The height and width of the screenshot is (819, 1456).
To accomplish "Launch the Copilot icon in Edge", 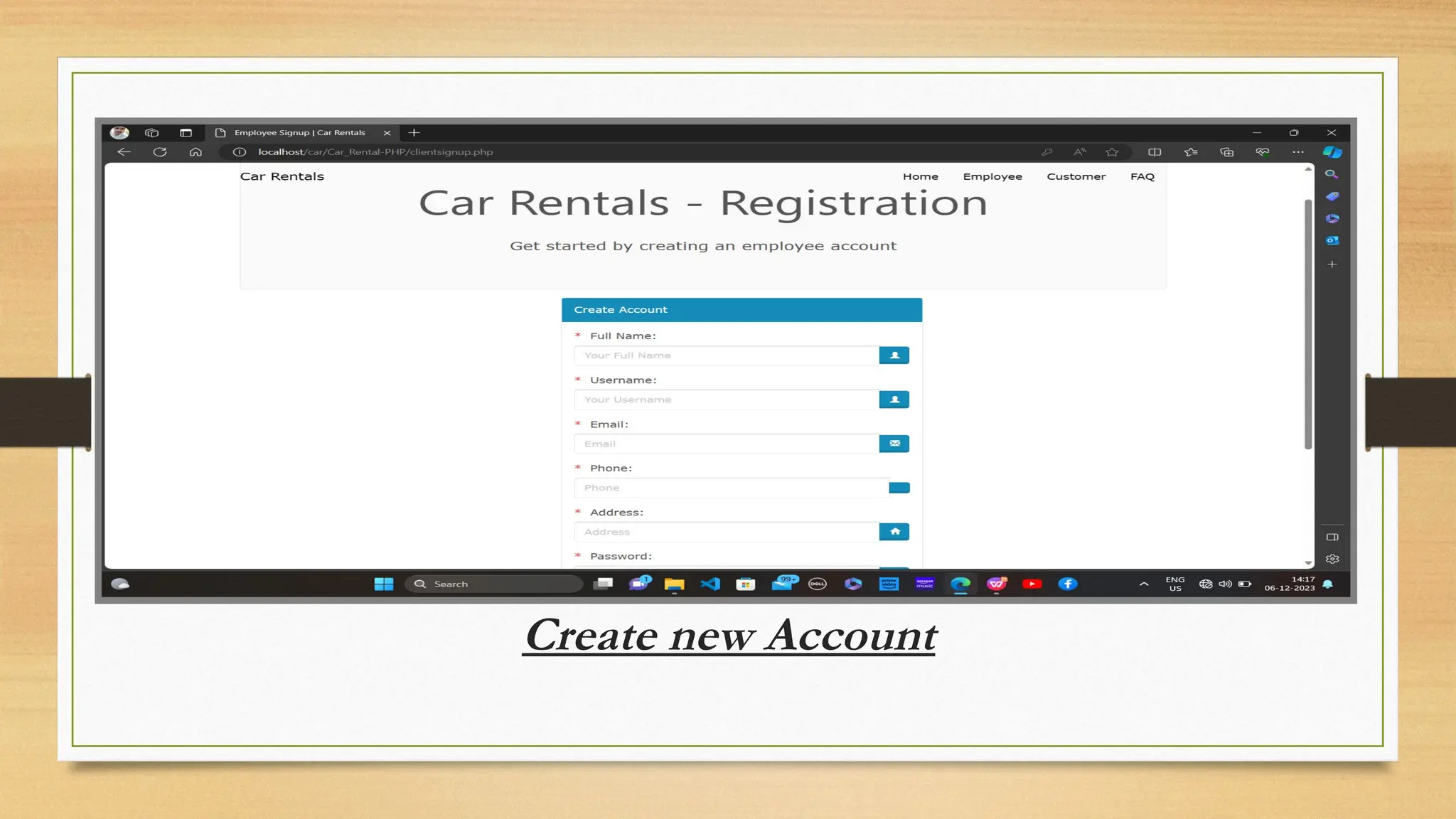I will (1332, 152).
